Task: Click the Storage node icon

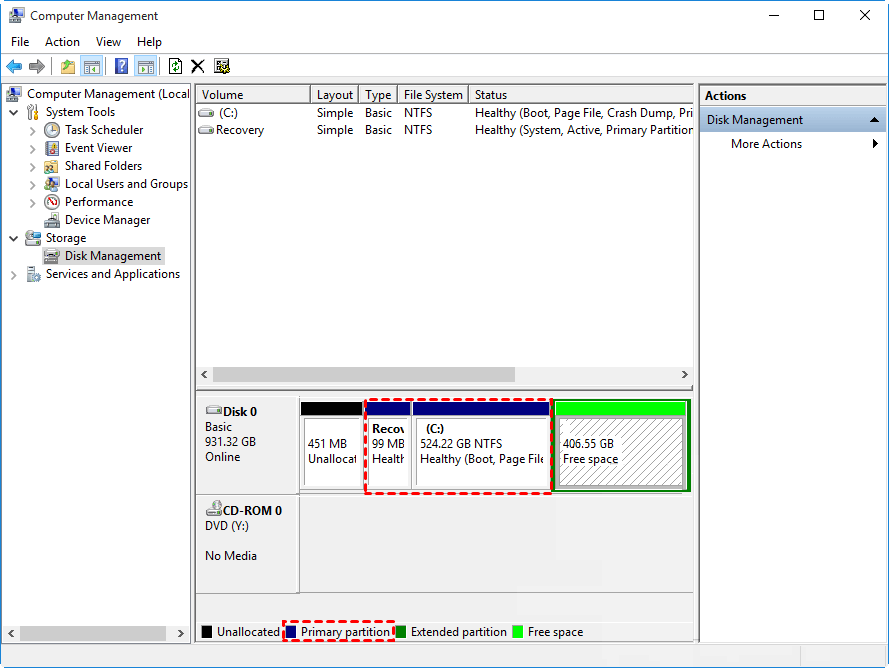Action: tap(33, 238)
